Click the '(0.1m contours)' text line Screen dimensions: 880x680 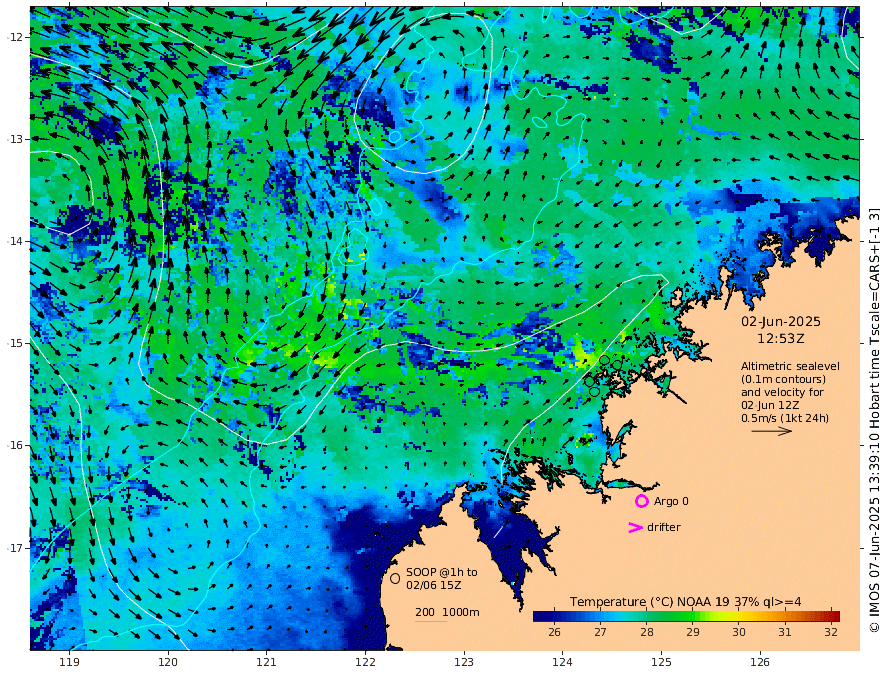(x=783, y=379)
